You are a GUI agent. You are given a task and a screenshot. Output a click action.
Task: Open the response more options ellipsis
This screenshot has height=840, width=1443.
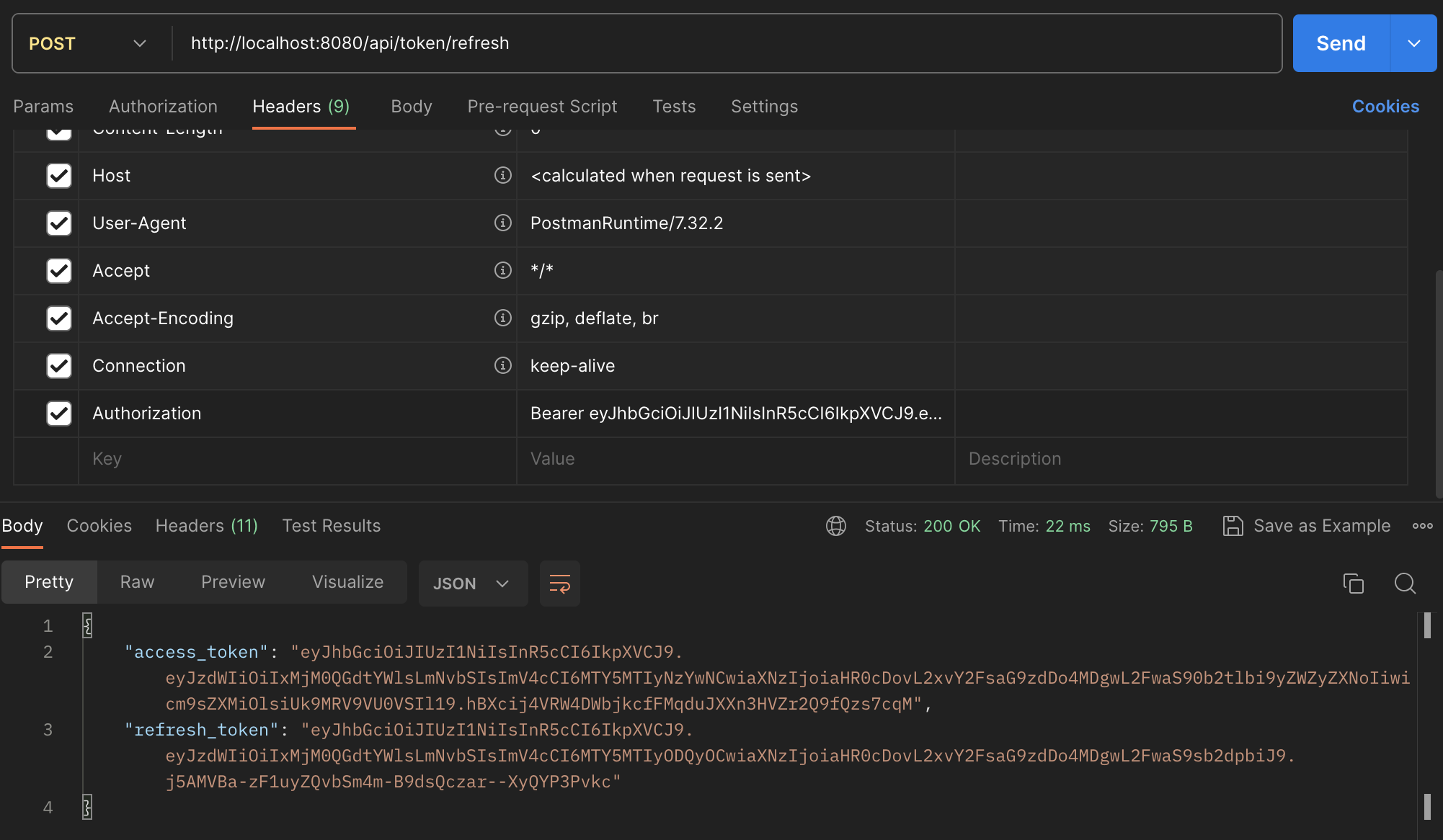1422,526
